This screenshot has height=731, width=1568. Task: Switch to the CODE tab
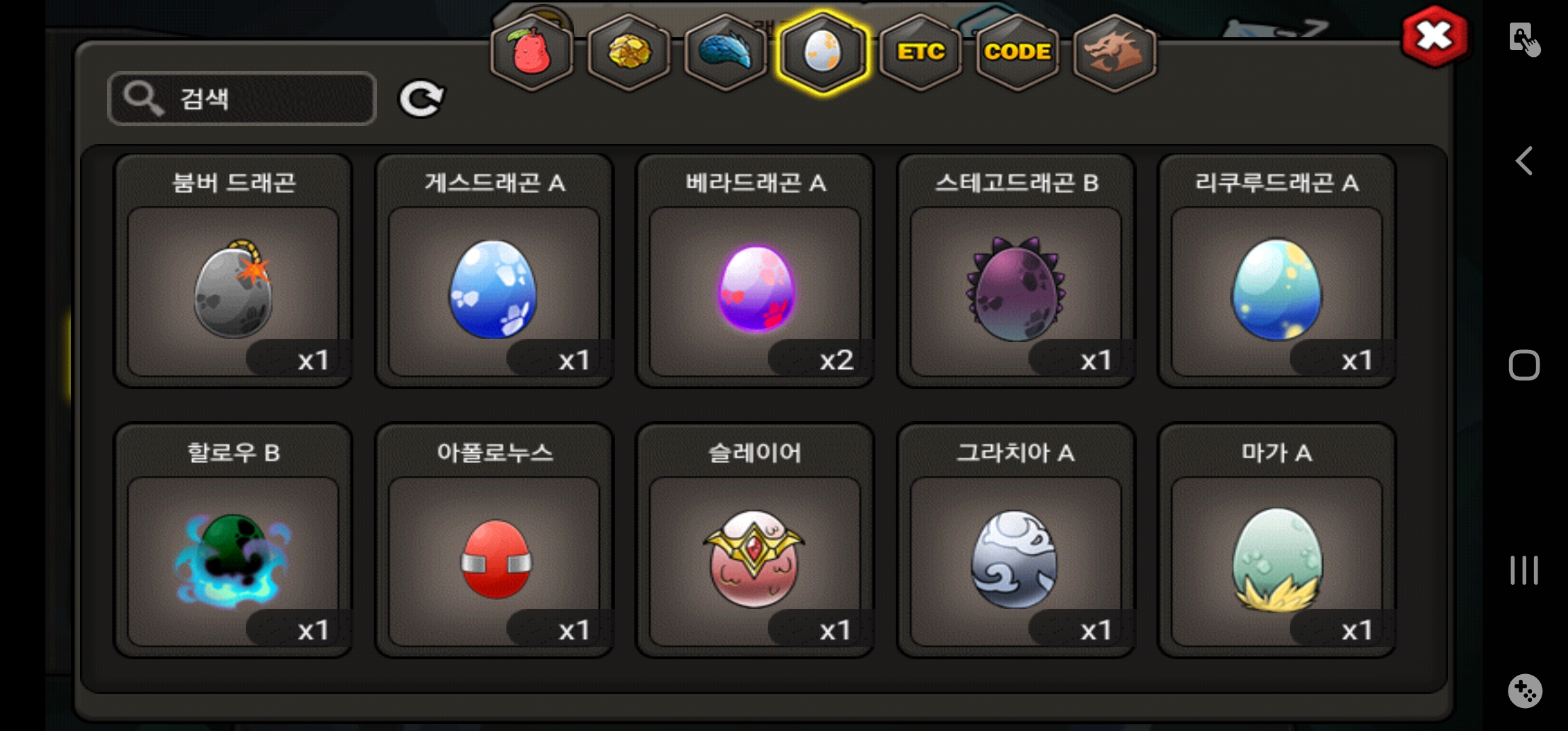[x=1018, y=52]
